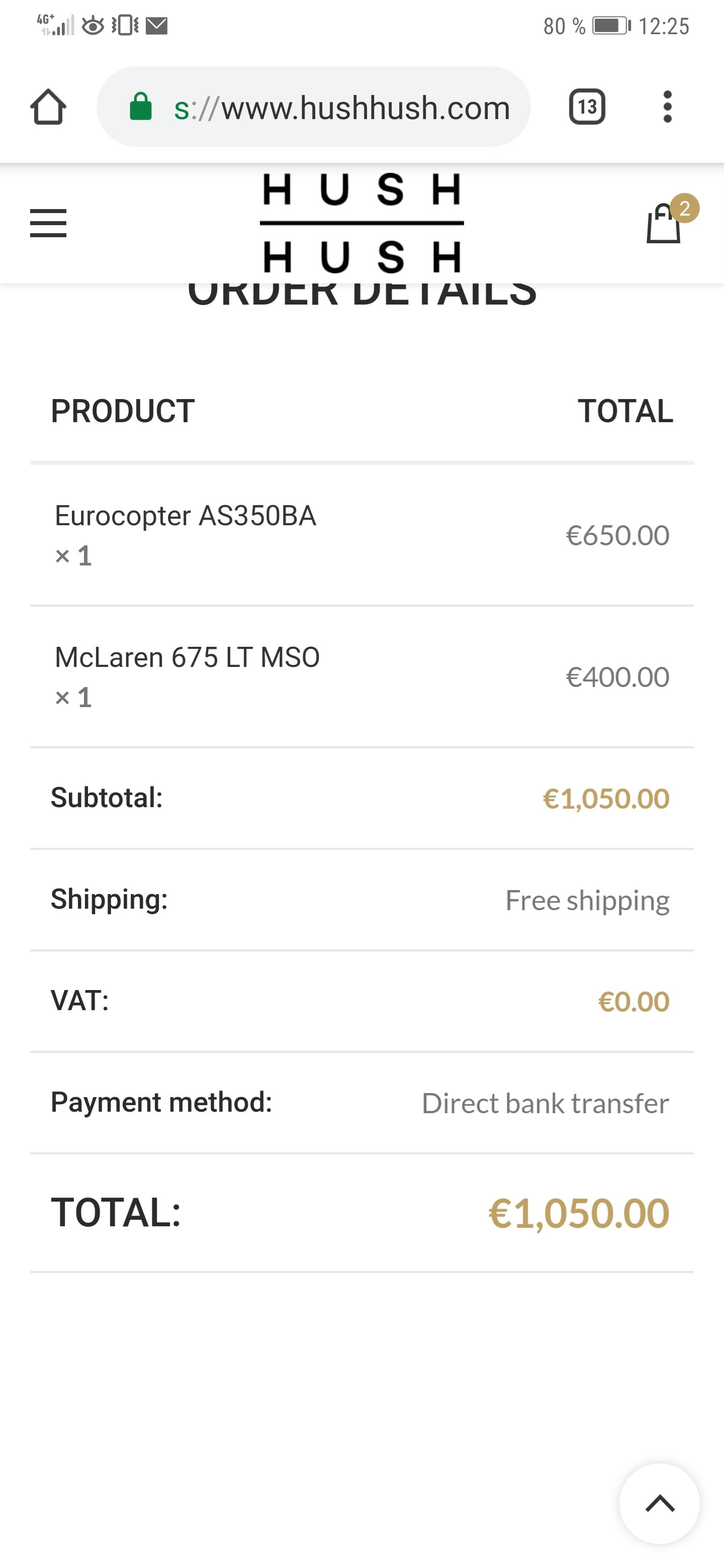Tap the €650.00 Eurocopter price
This screenshot has width=724, height=1568.
tap(617, 536)
